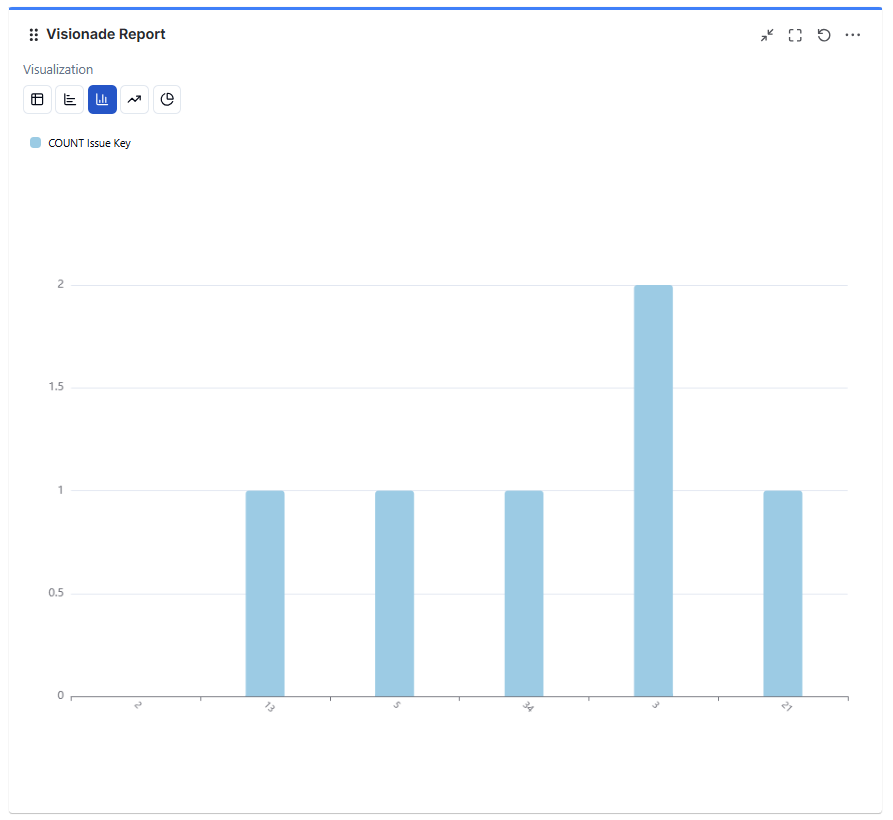Click the bar for category 5

click(395, 593)
